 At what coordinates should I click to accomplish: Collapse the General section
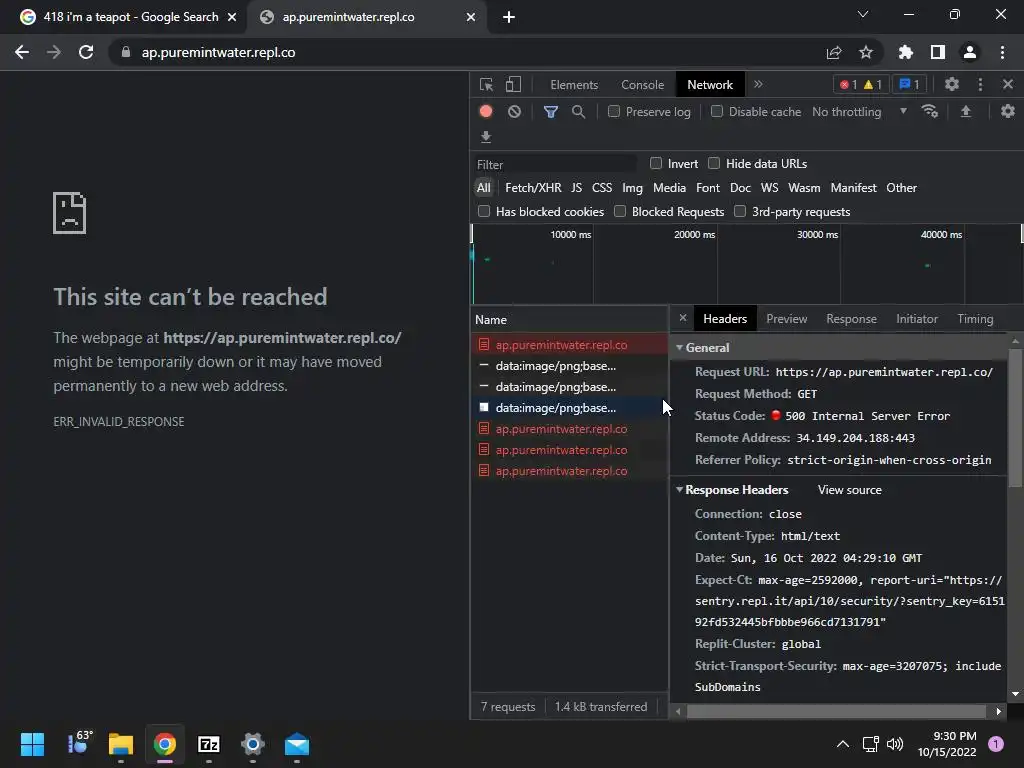[x=679, y=347]
